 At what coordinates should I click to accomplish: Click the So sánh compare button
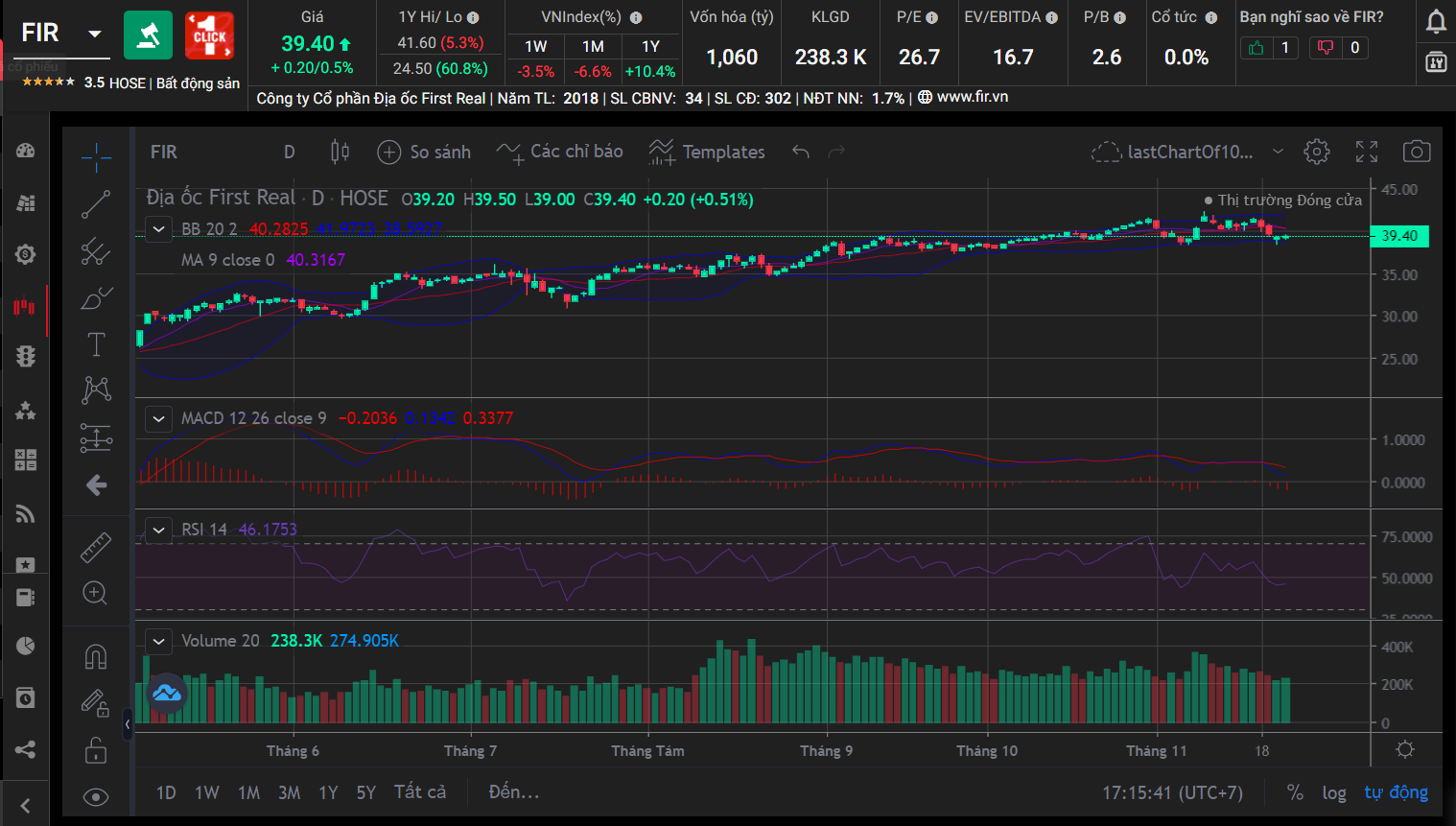pos(424,152)
